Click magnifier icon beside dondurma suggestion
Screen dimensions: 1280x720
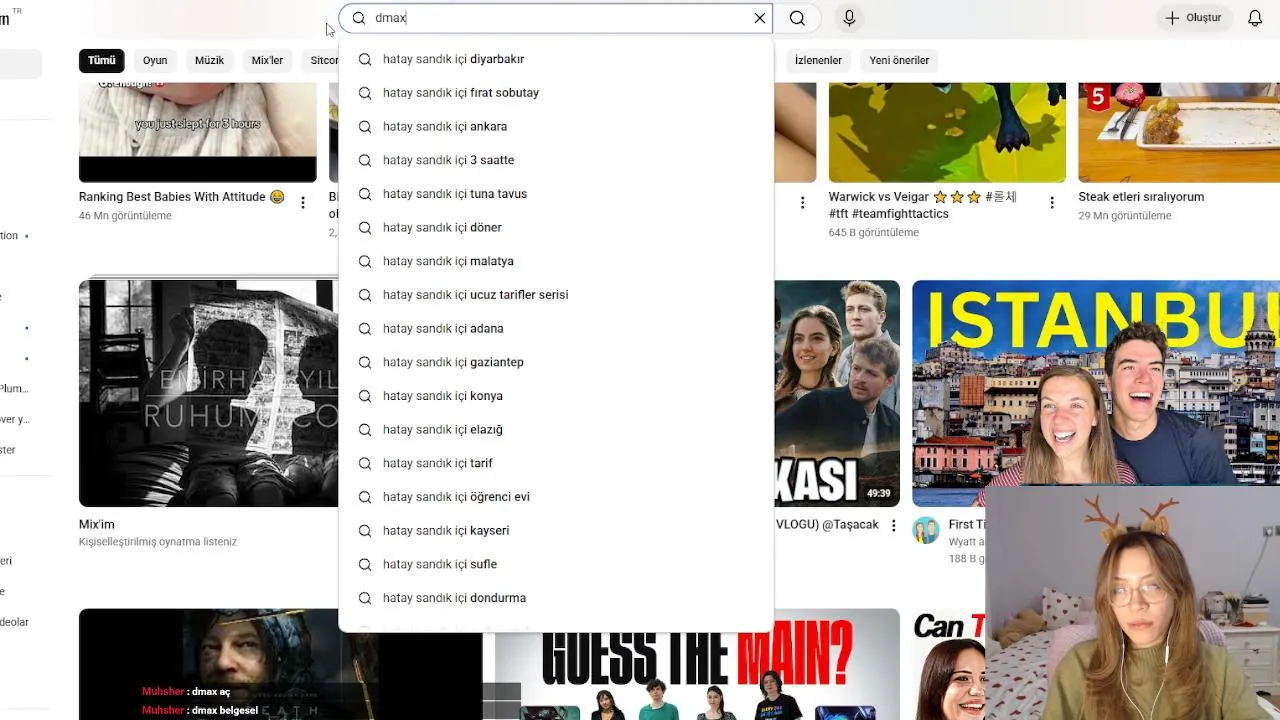[x=365, y=598]
